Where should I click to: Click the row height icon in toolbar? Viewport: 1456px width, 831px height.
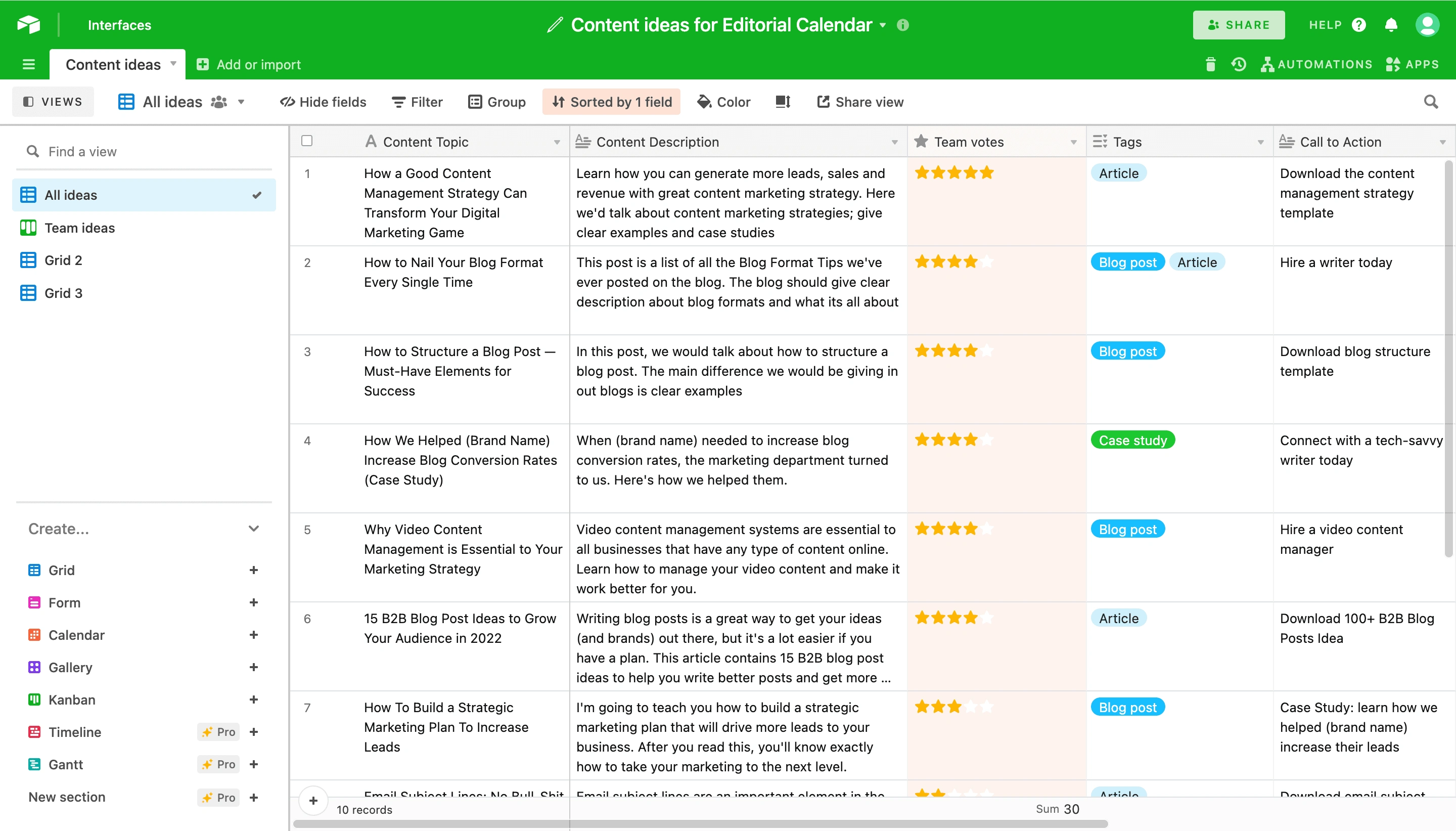783,102
